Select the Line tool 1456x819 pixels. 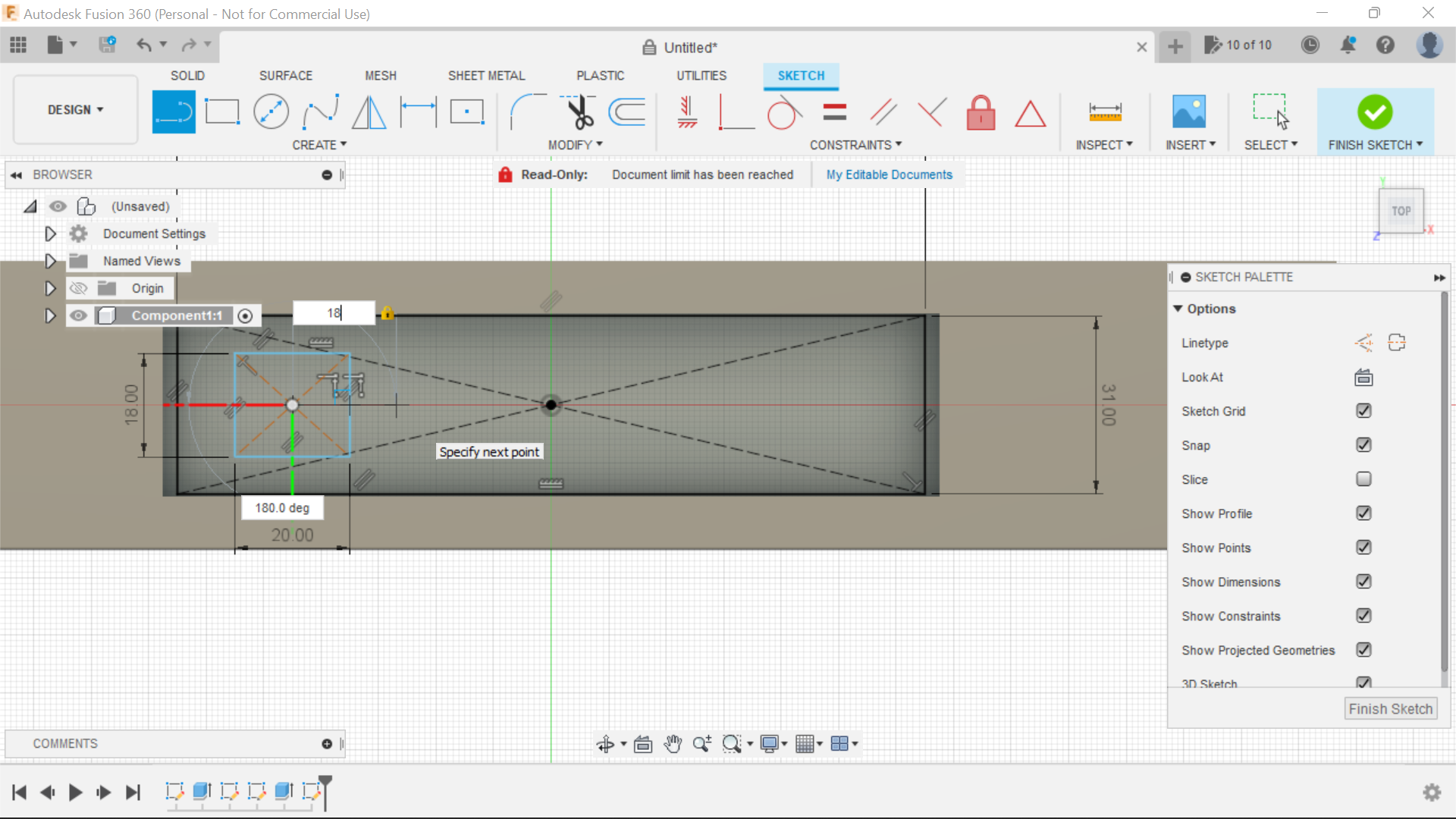(x=174, y=111)
